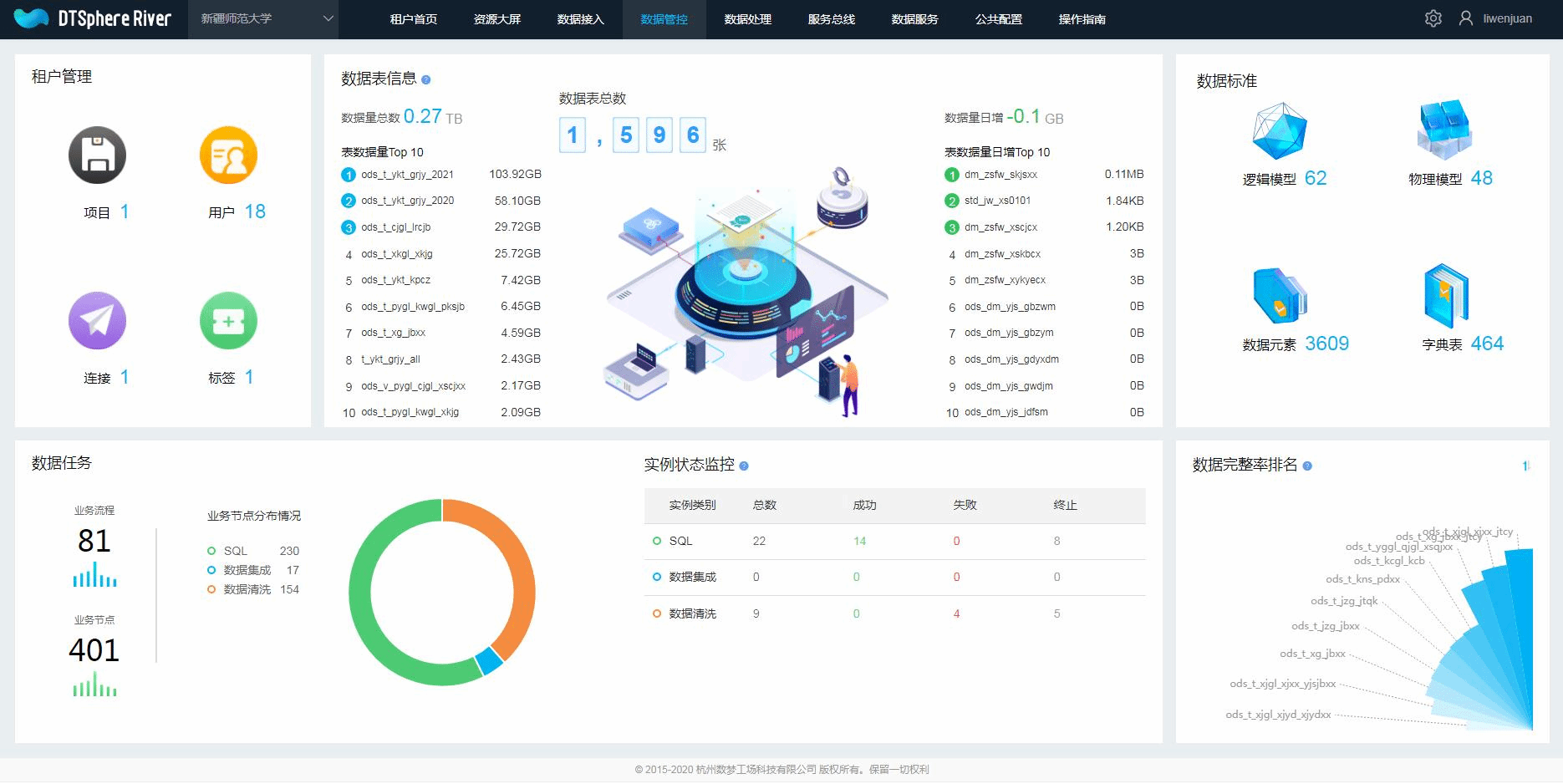Click the 数据元素 icon
Viewport: 1563px width, 784px height.
click(1279, 296)
